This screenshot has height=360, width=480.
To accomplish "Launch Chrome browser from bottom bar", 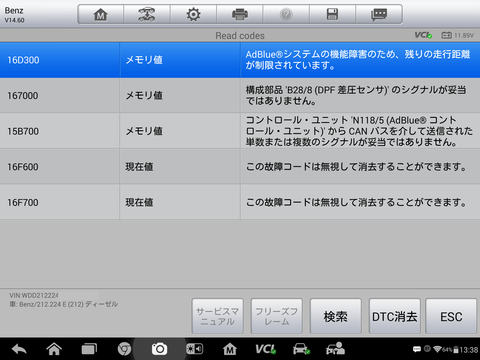I will pyautogui.click(x=124, y=349).
